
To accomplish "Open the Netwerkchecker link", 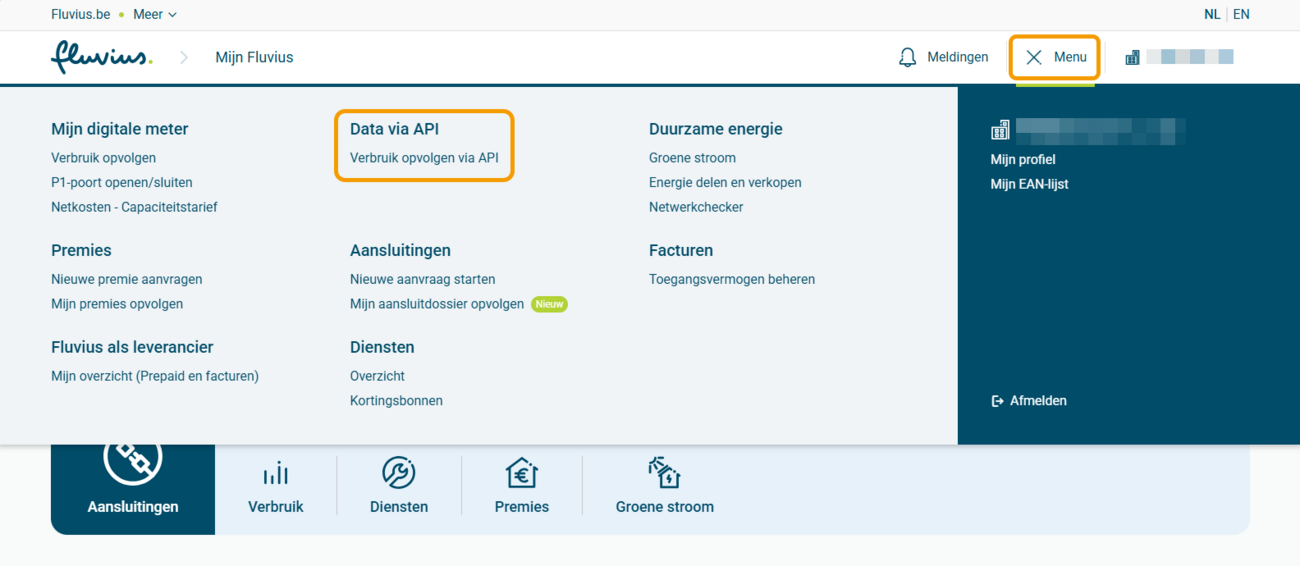I will click(x=696, y=208).
